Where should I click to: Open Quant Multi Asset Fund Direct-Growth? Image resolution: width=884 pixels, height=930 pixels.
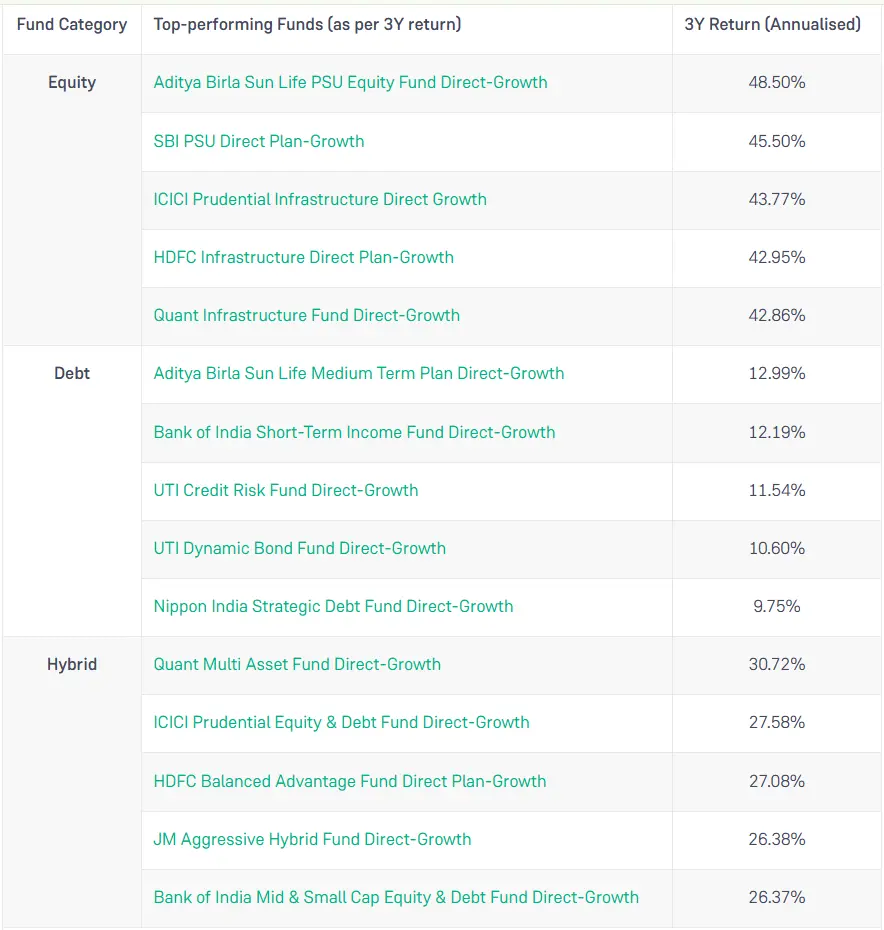tap(297, 664)
